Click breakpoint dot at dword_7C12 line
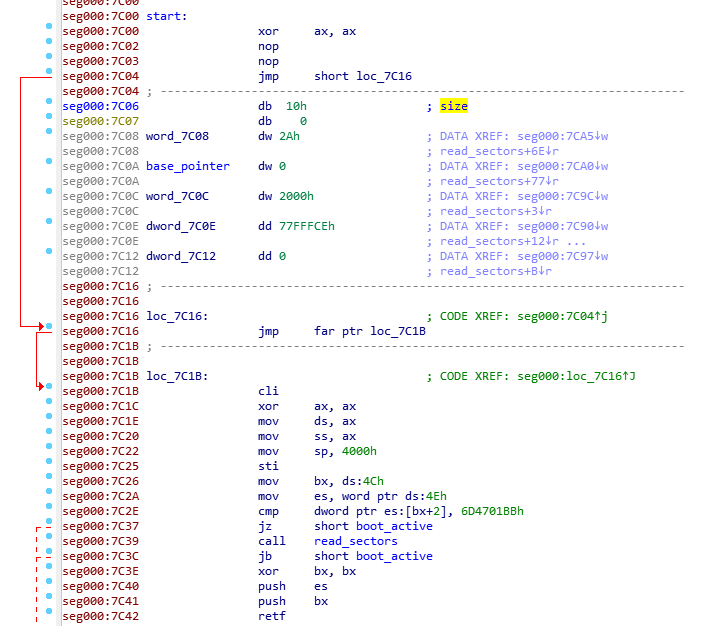This screenshot has width=709, height=626. click(49, 251)
